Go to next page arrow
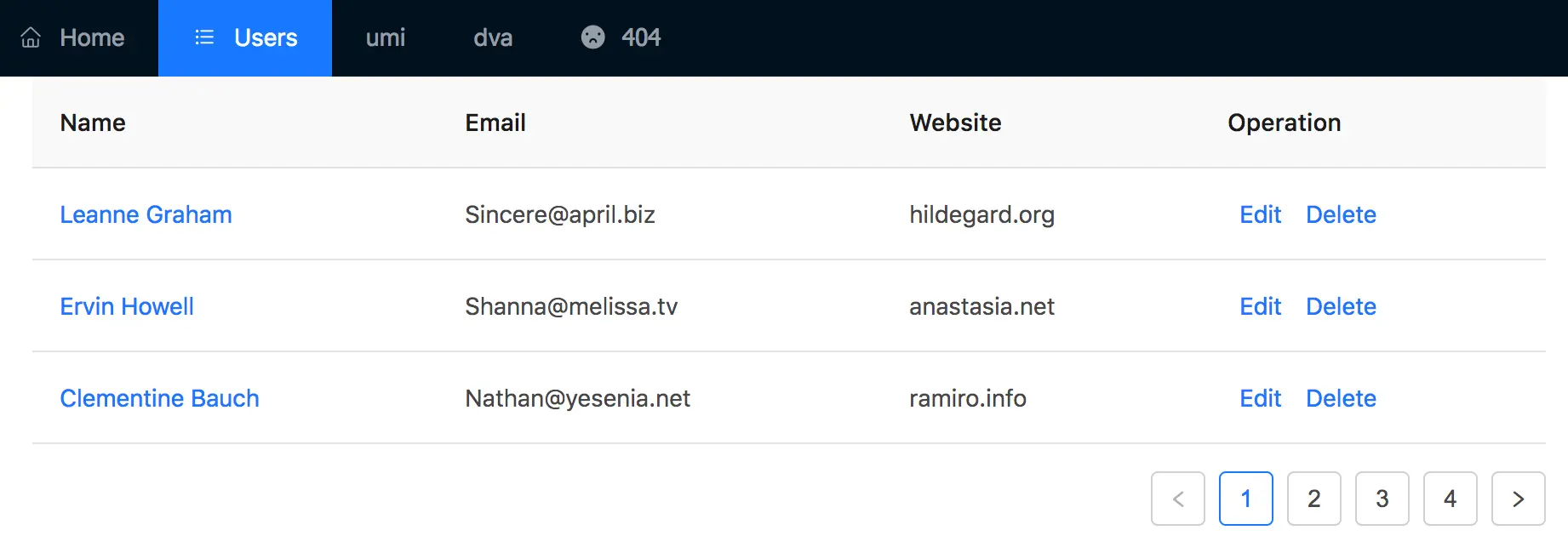This screenshot has width=1568, height=553. (1519, 499)
